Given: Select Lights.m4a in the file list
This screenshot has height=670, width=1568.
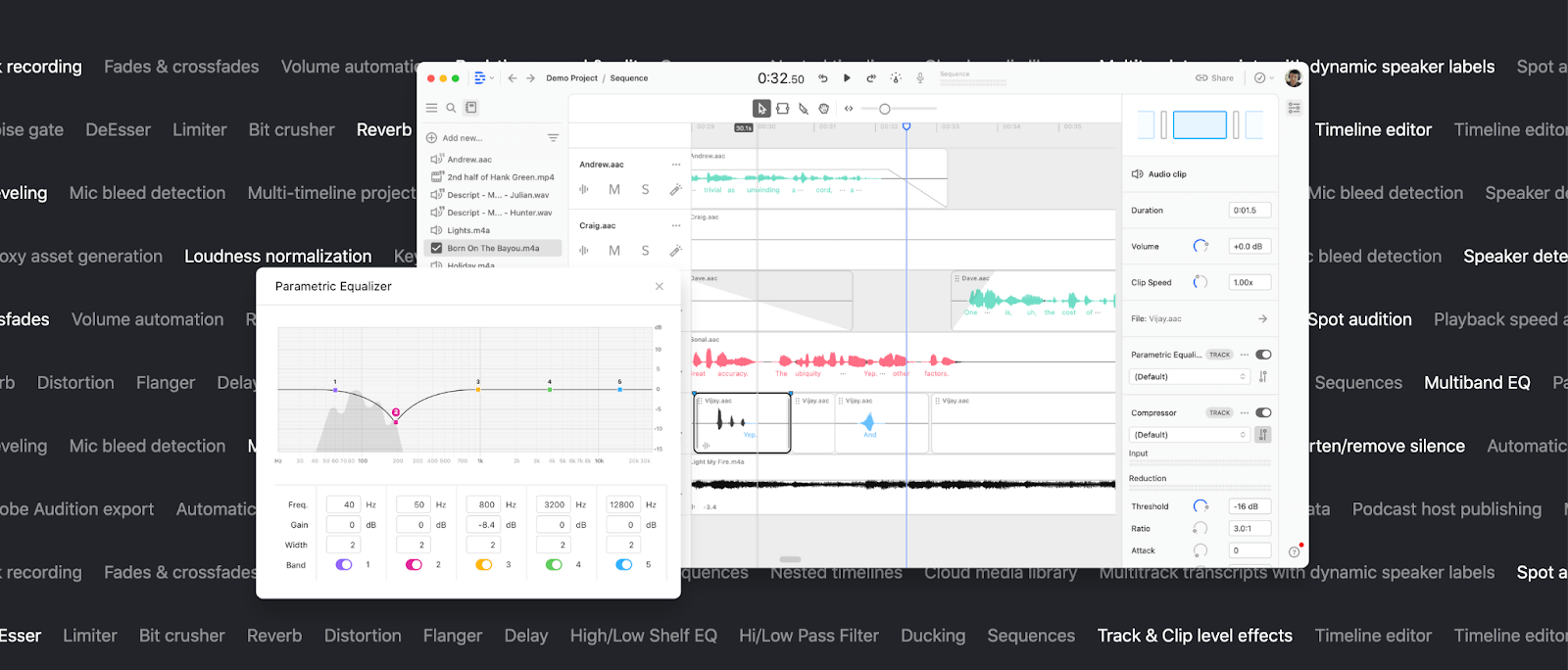Looking at the screenshot, I should point(495,230).
